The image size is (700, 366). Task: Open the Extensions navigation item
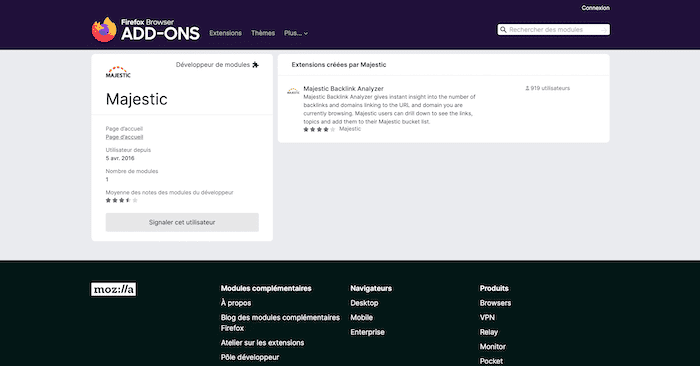[225, 33]
